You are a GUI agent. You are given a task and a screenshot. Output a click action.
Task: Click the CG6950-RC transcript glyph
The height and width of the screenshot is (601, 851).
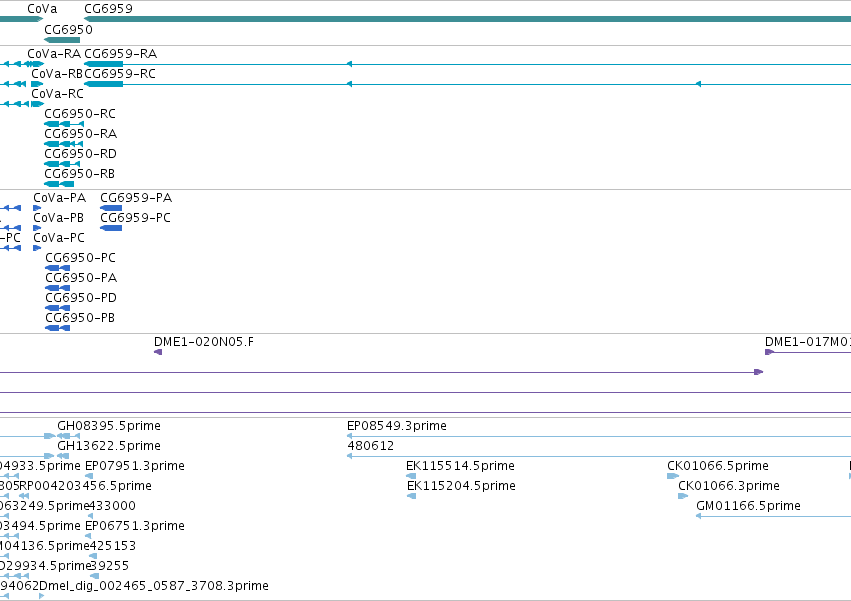pos(64,124)
